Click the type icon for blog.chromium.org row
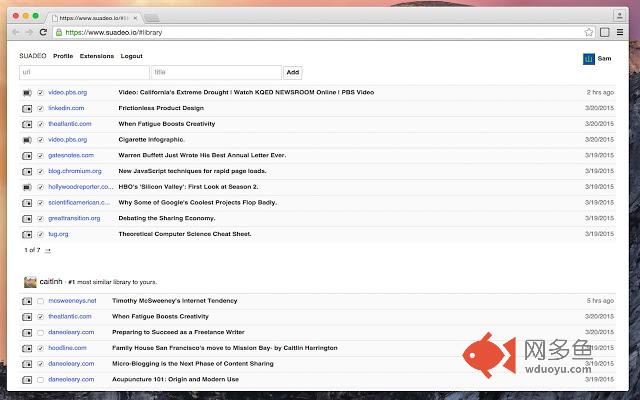Image resolution: width=640 pixels, height=400 pixels. pyautogui.click(x=27, y=171)
